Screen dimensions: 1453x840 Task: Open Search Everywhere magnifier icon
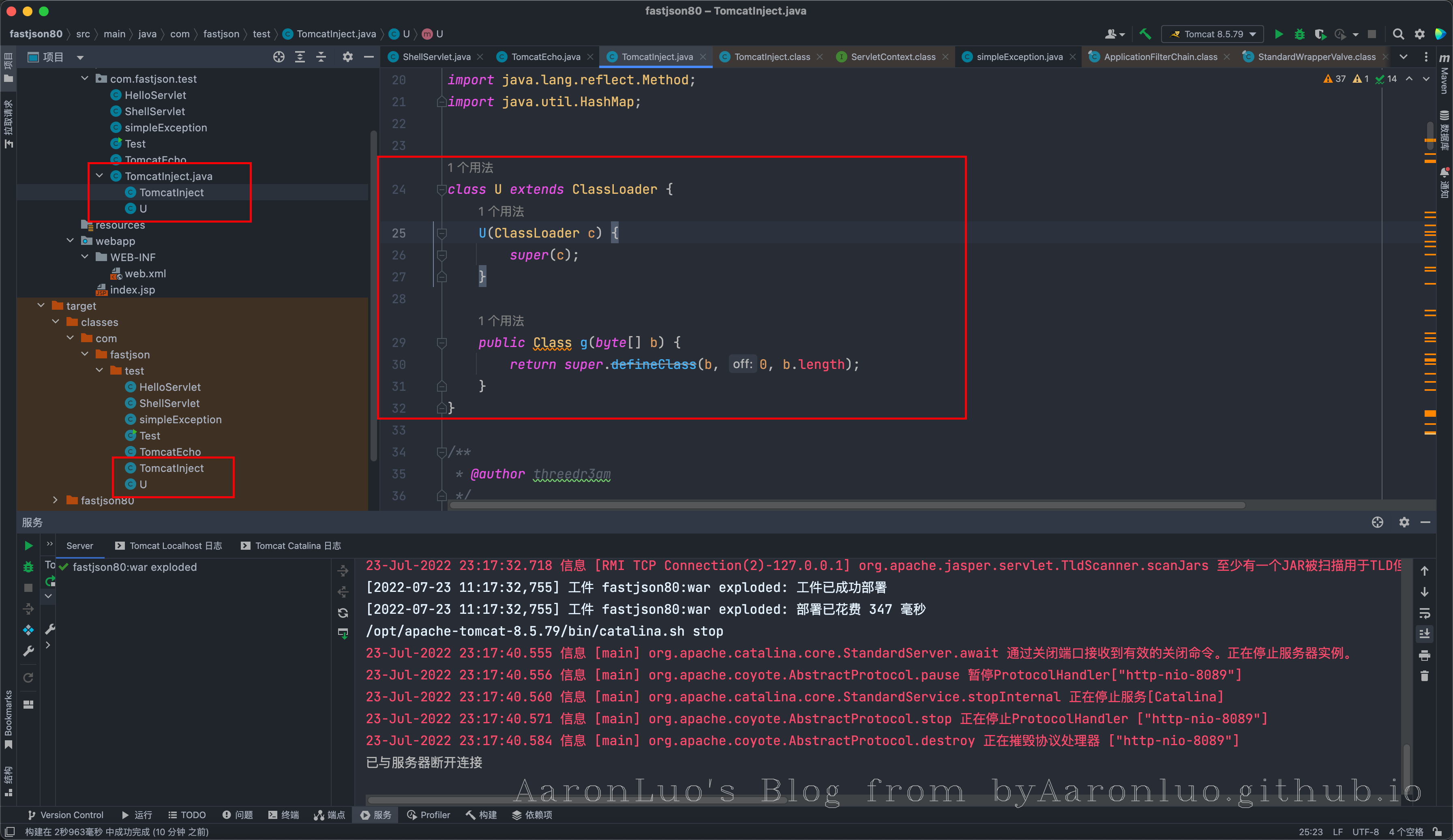pyautogui.click(x=1398, y=34)
